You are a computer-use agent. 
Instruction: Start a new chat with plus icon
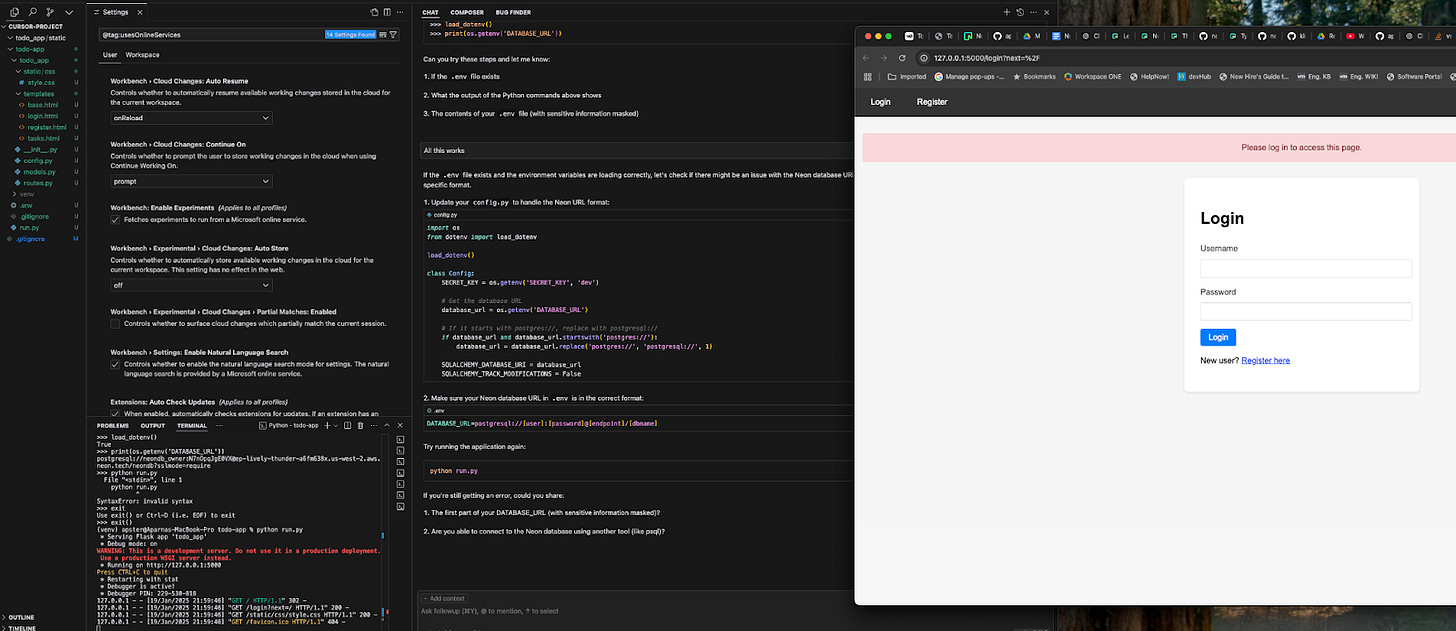click(1007, 12)
